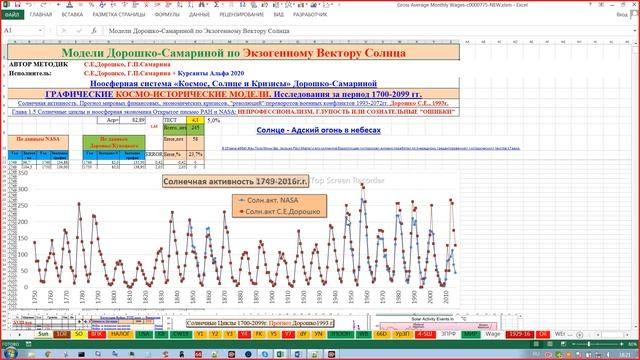Click the Excel icon on the taskbar

pyautogui.click(x=280, y=353)
